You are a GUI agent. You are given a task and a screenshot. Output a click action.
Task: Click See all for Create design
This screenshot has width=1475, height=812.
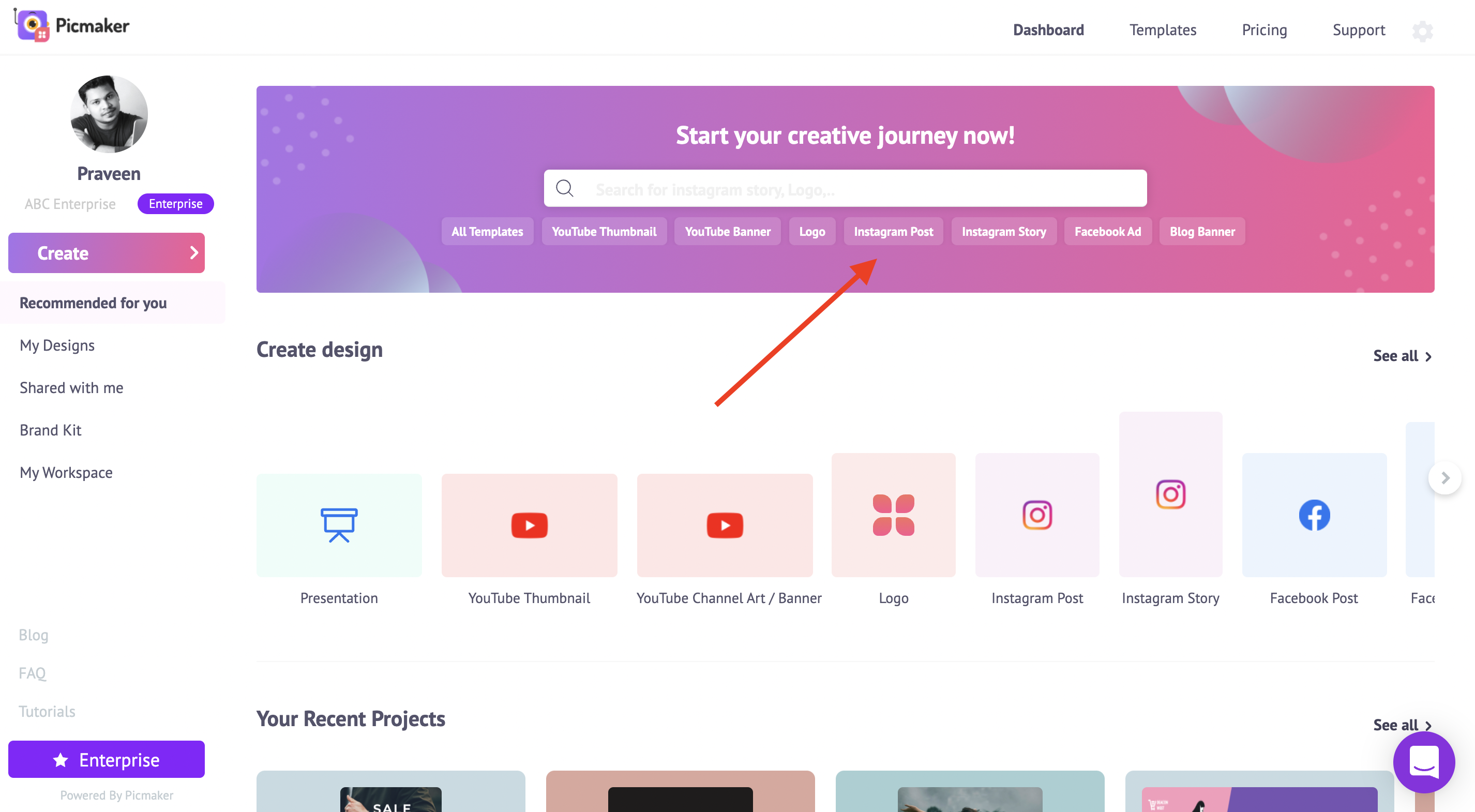click(x=1402, y=356)
